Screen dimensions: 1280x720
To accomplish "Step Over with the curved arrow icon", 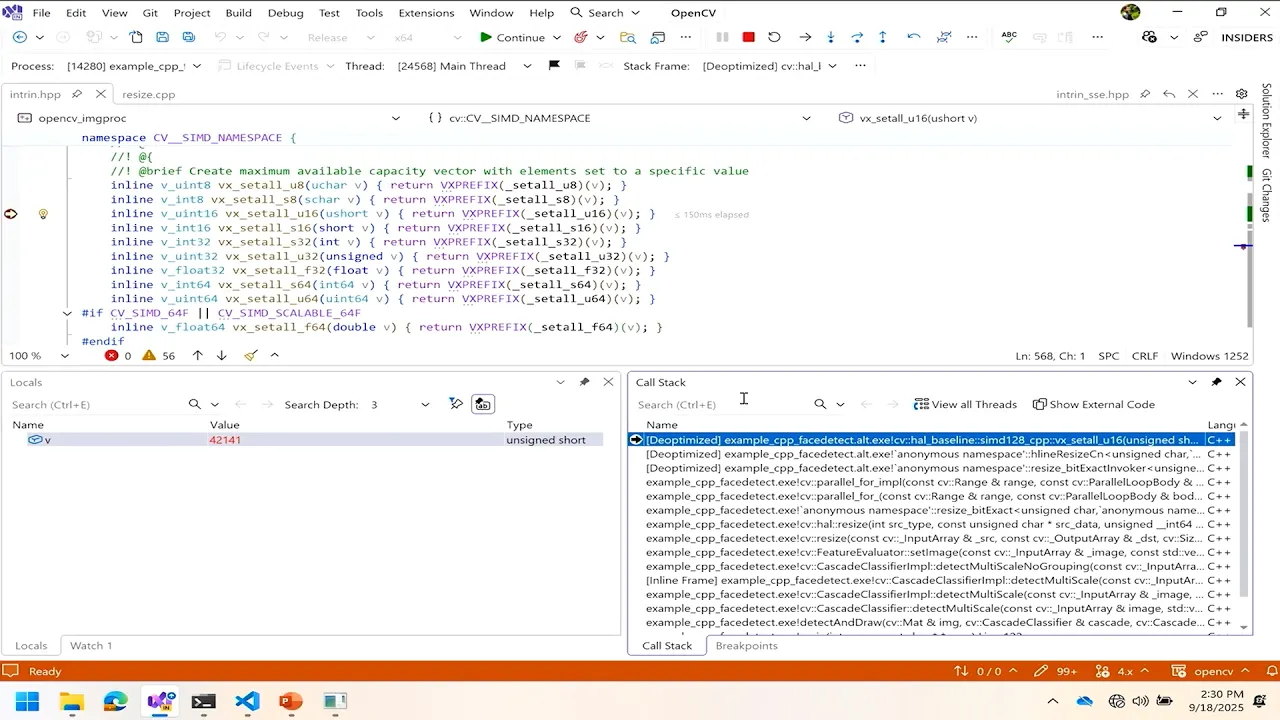I will (857, 37).
